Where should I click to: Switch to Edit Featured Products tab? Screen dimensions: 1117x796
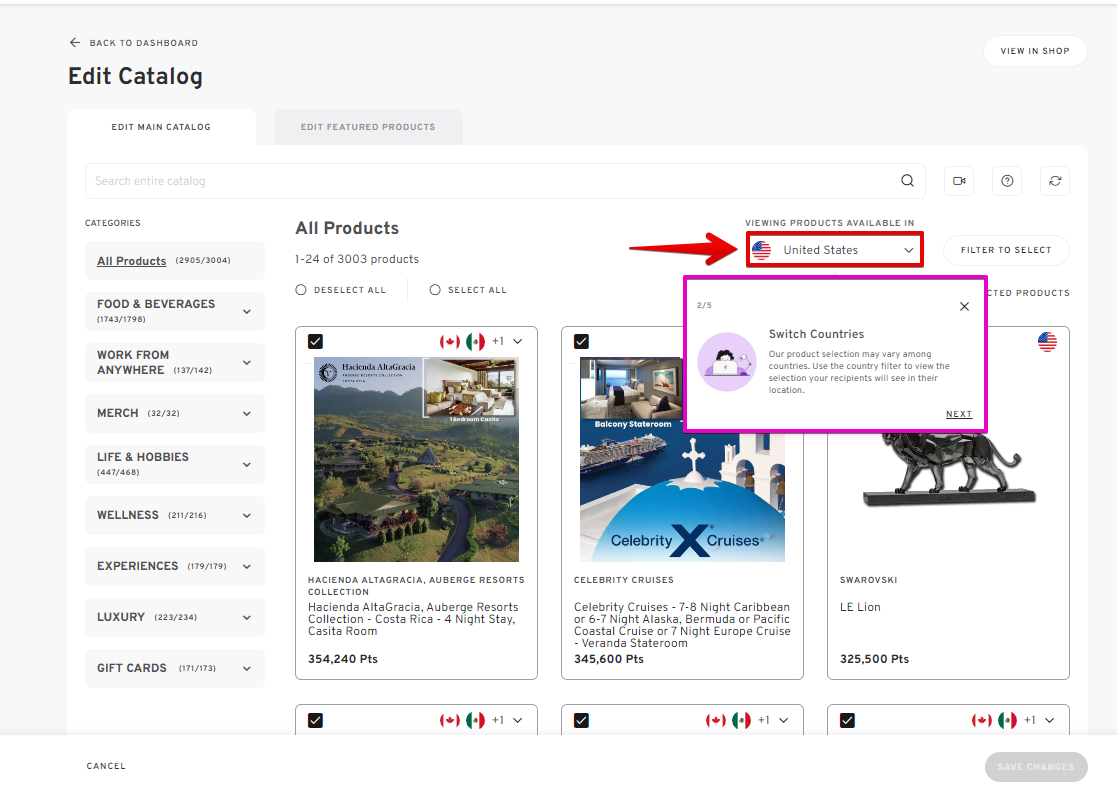point(368,127)
